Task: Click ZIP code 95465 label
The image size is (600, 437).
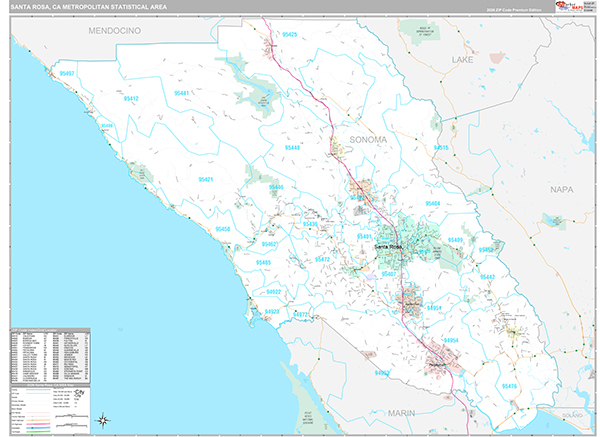Action: (263, 262)
